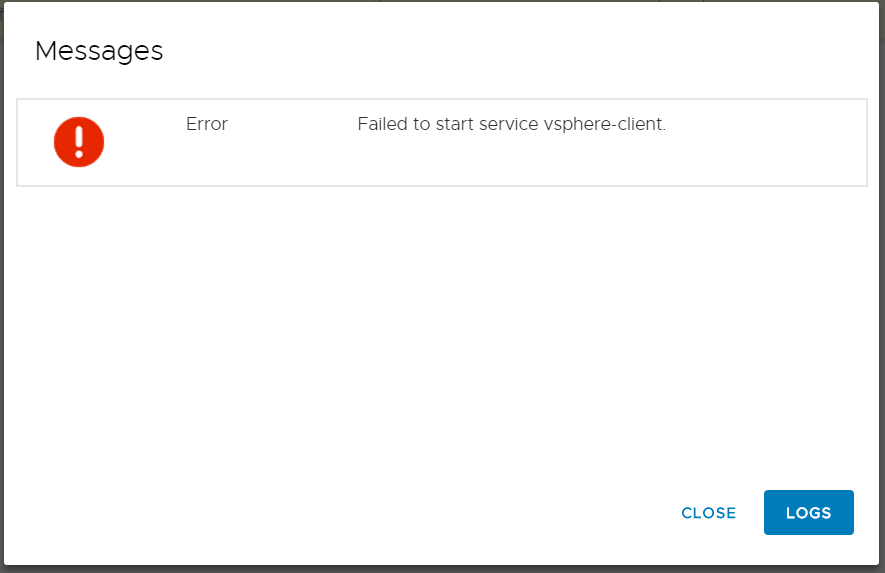Image resolution: width=885 pixels, height=573 pixels.
Task: Click the word "vsphere-client" in the message
Action: pyautogui.click(x=604, y=124)
